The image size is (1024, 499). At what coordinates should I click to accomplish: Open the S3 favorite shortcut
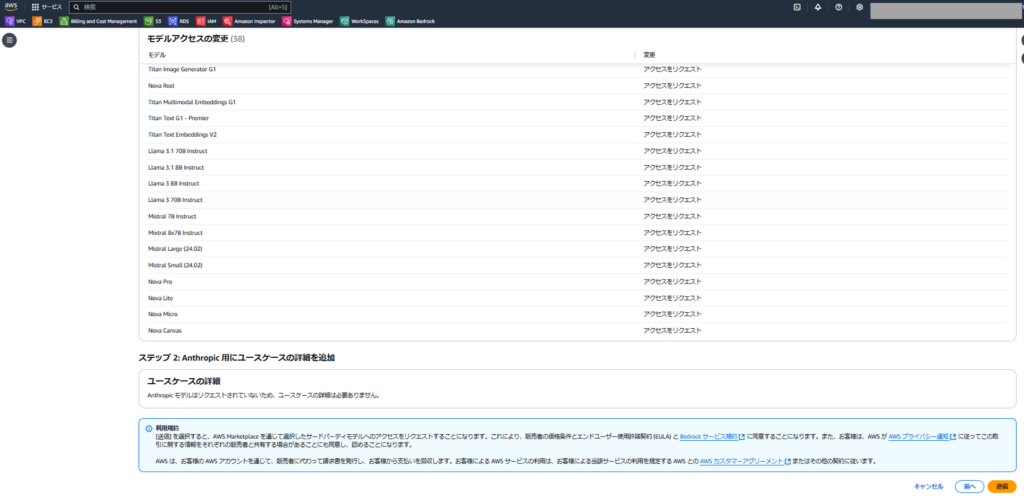click(x=153, y=21)
